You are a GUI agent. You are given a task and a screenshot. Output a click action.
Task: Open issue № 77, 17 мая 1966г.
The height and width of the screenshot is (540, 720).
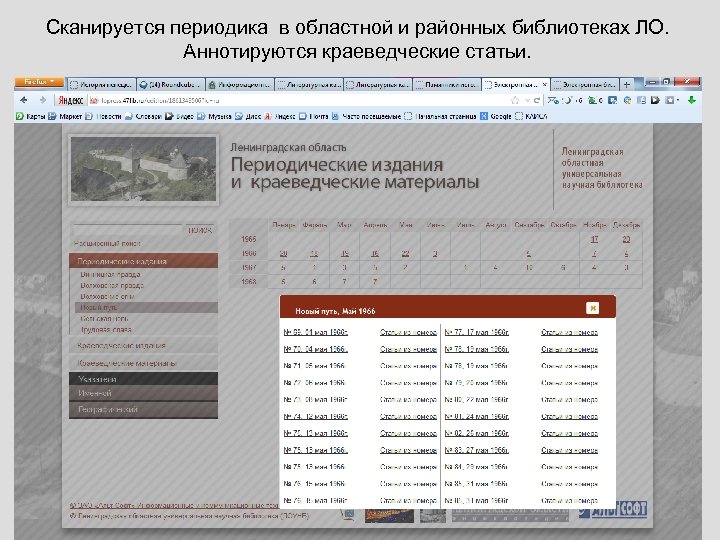[477, 332]
